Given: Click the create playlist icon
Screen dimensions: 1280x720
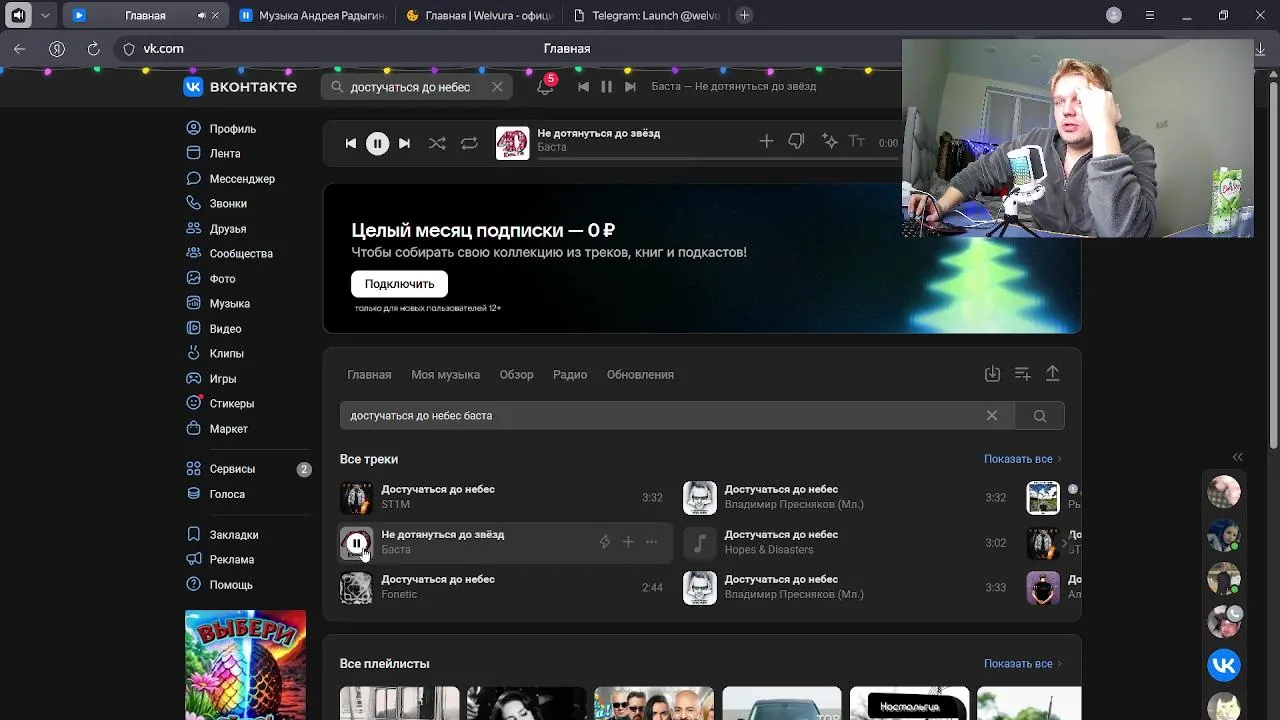Looking at the screenshot, I should [x=1022, y=374].
